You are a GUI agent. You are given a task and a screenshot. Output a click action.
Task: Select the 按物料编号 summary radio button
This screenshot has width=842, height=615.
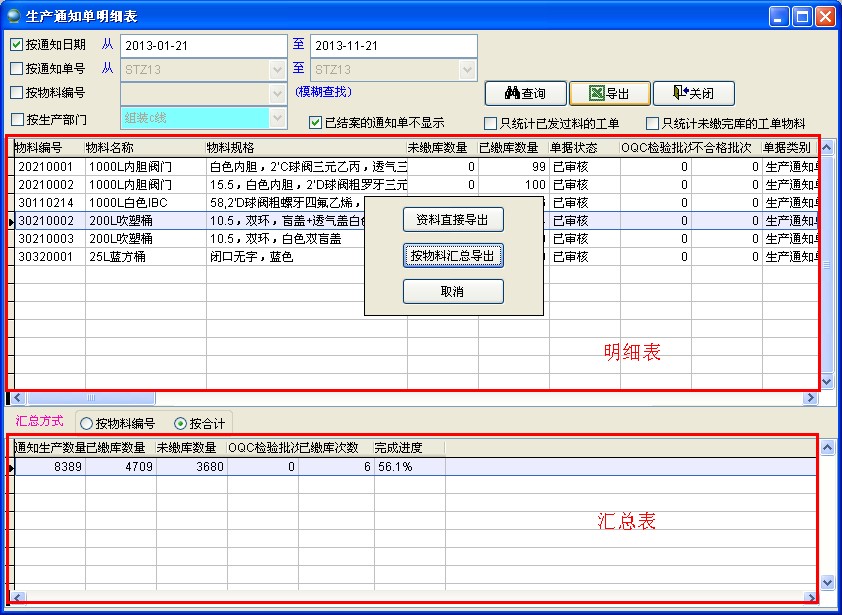pyautogui.click(x=87, y=423)
